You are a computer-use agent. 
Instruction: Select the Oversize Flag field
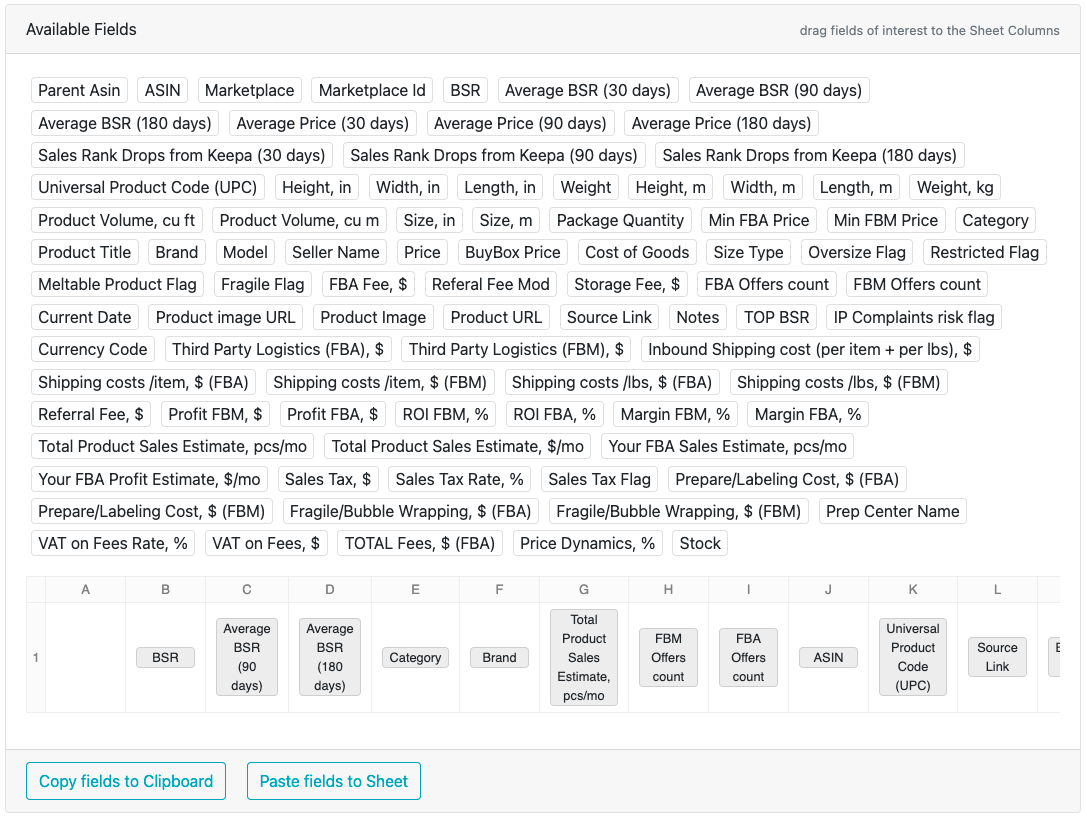(x=857, y=252)
